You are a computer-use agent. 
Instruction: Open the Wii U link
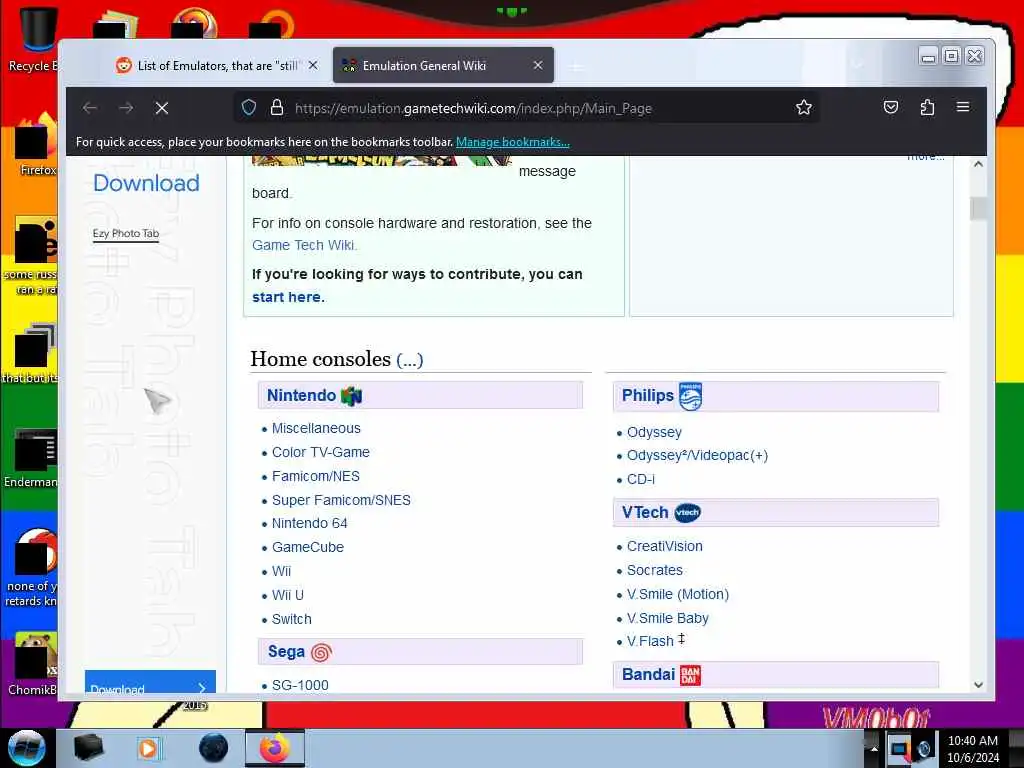click(287, 596)
